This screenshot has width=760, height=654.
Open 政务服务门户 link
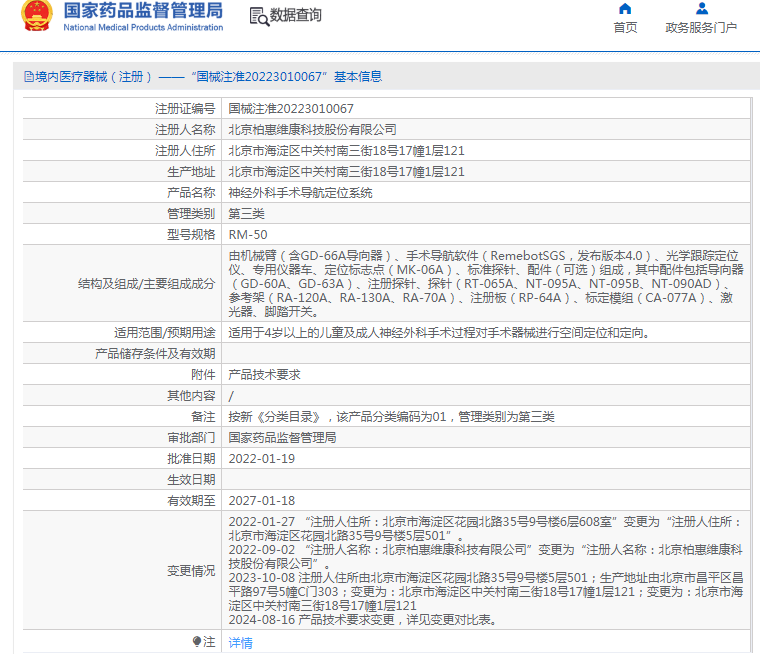[x=701, y=28]
